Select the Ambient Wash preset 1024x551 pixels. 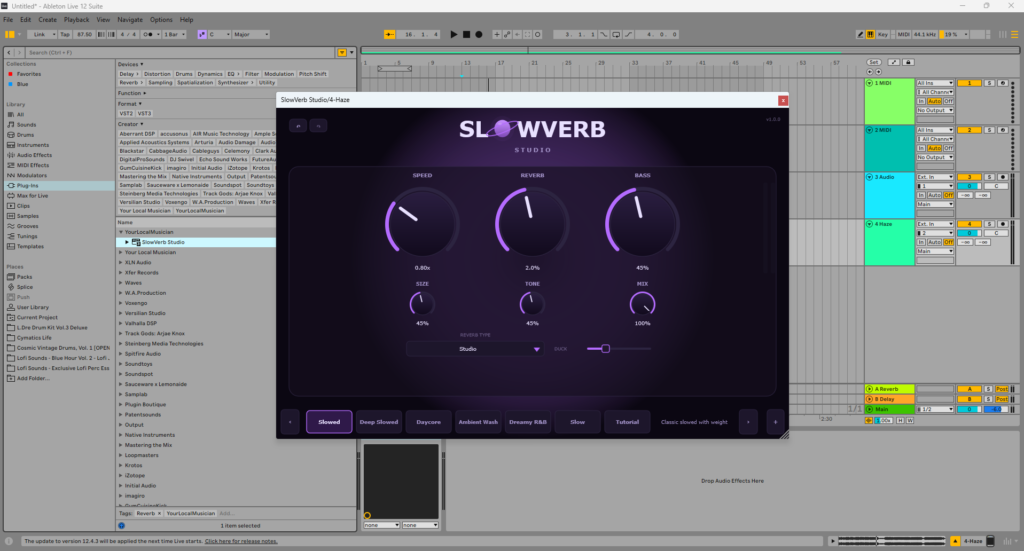pyautogui.click(x=478, y=422)
